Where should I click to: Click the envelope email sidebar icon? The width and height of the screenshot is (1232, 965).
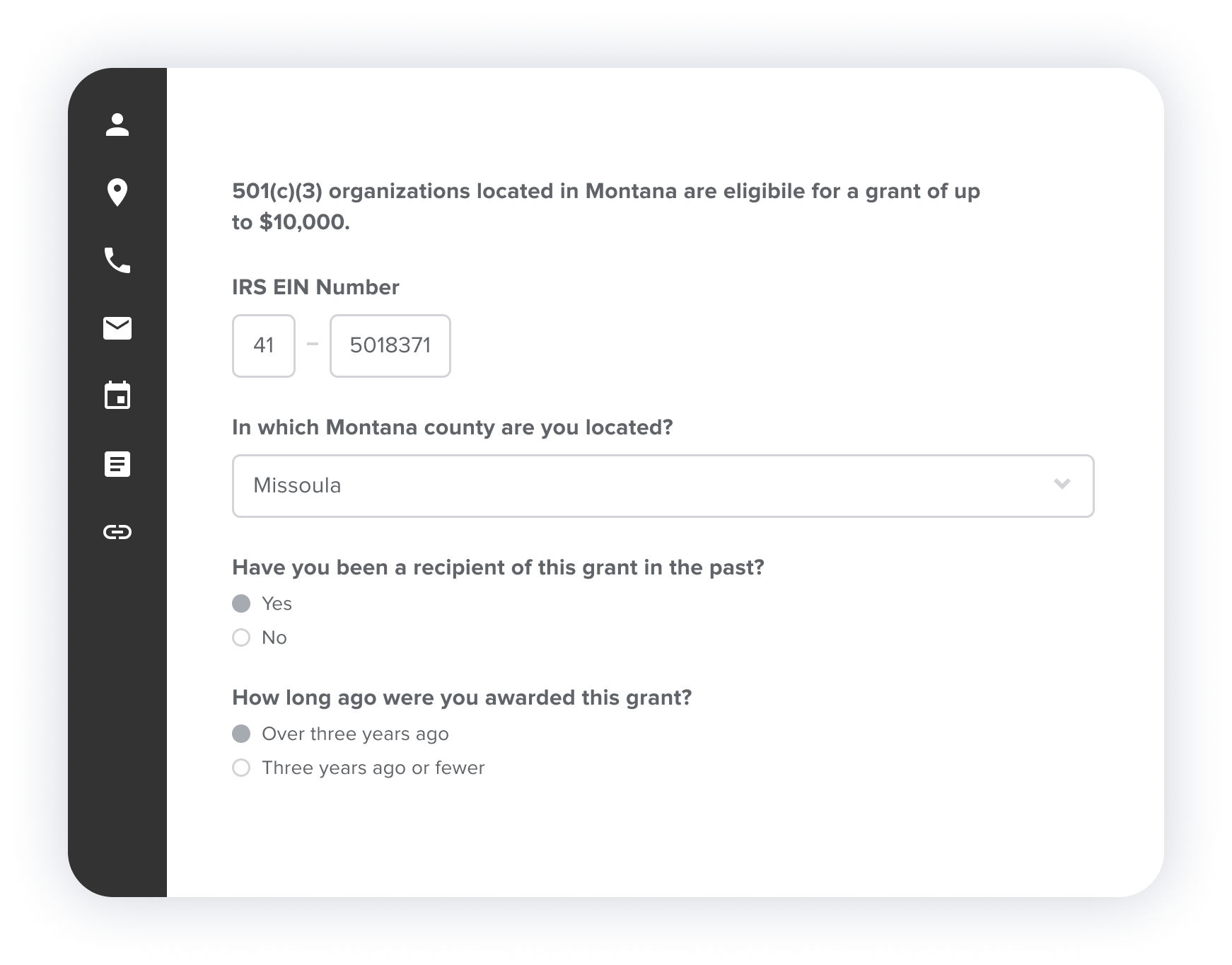point(117,328)
